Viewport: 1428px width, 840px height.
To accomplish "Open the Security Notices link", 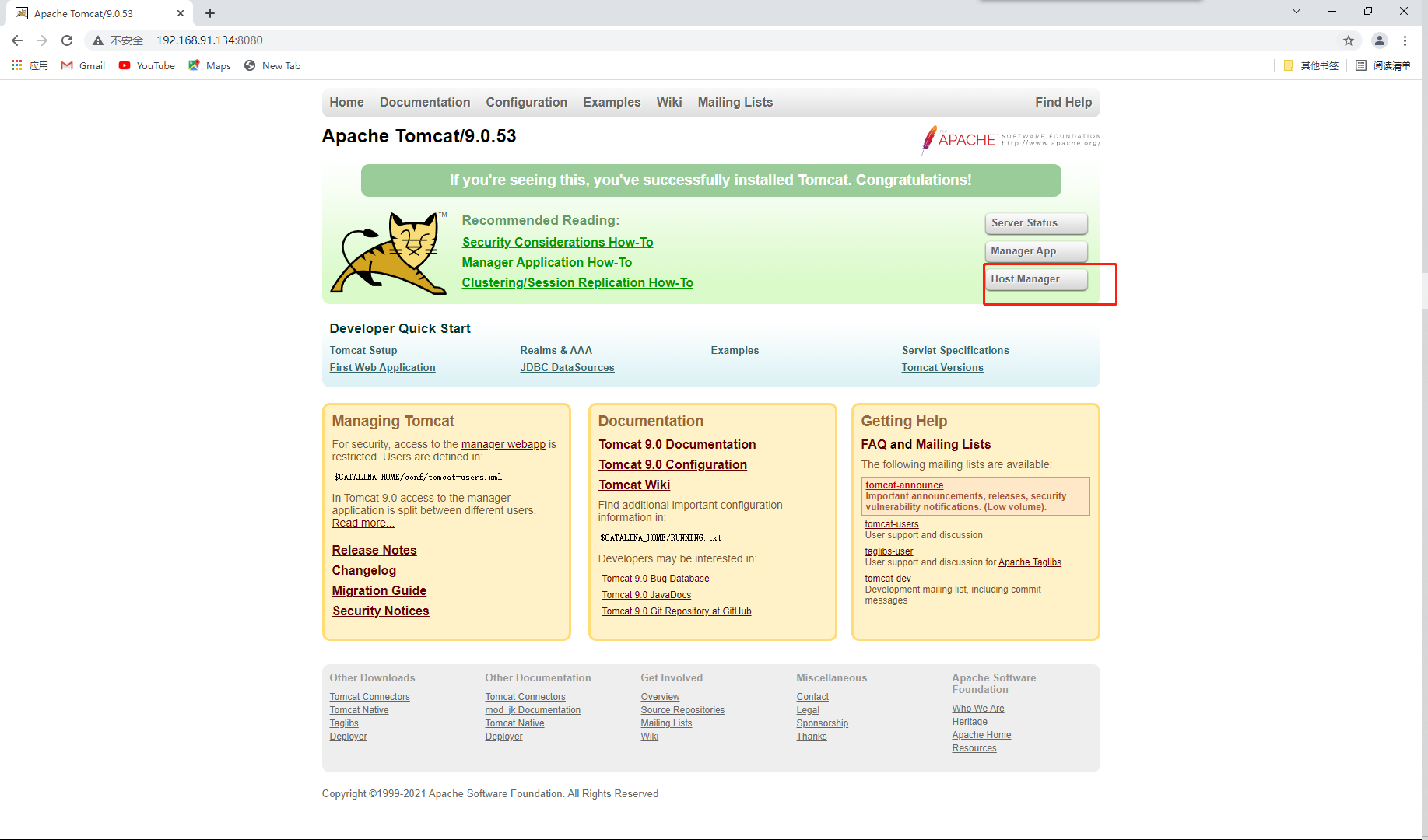I will pos(381,611).
